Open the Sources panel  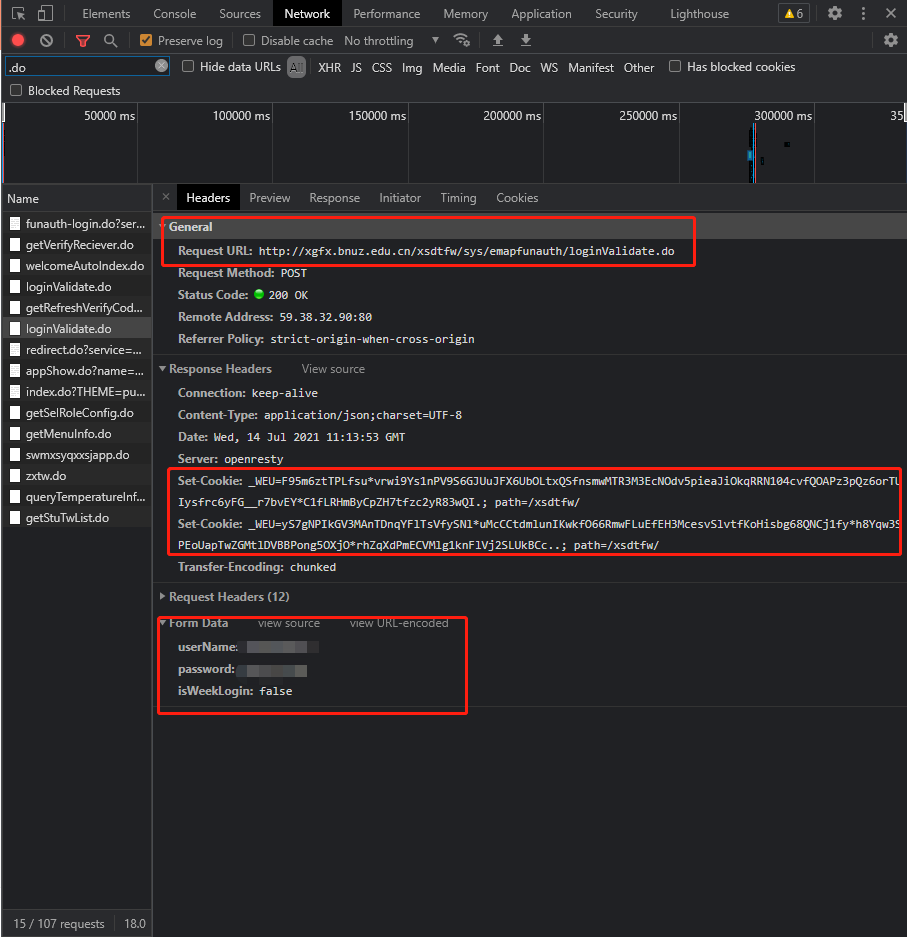click(x=240, y=14)
